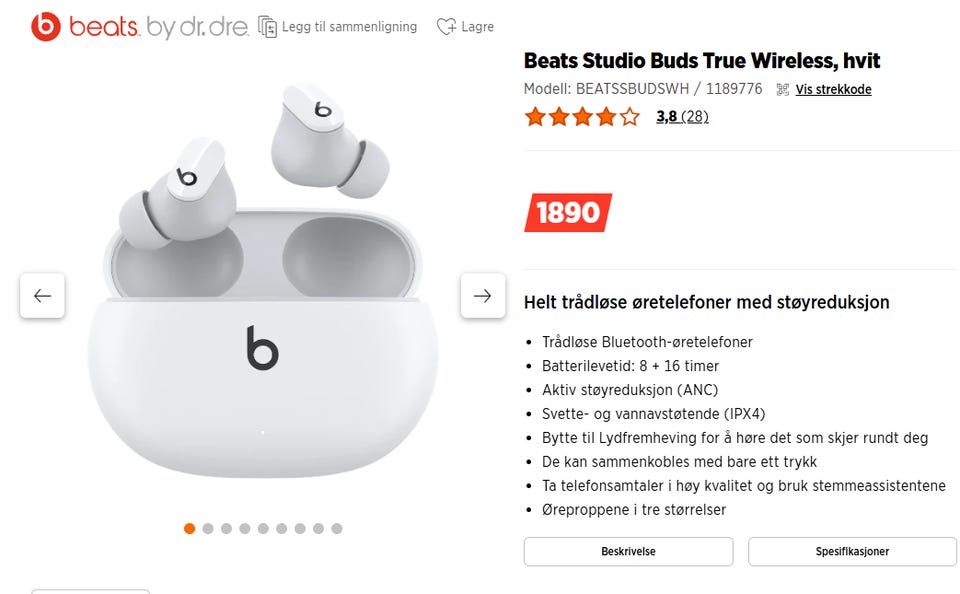The width and height of the screenshot is (960, 594).
Task: Select the third carousel dot
Action: pyautogui.click(x=227, y=528)
